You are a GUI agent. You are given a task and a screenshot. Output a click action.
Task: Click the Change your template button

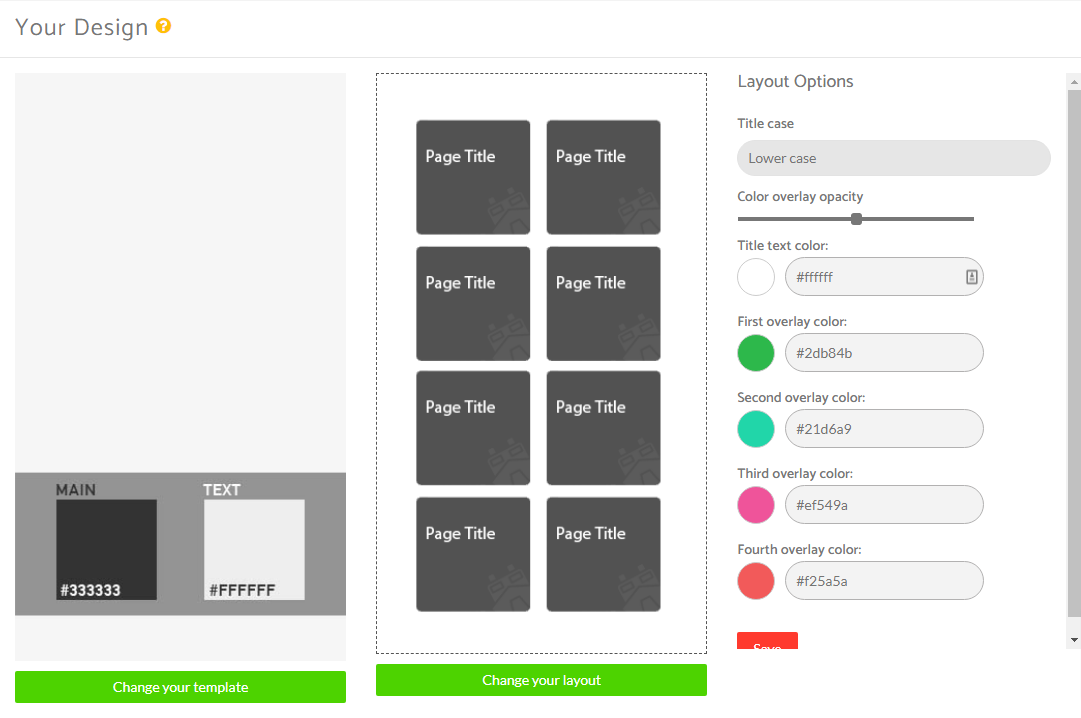coord(180,687)
